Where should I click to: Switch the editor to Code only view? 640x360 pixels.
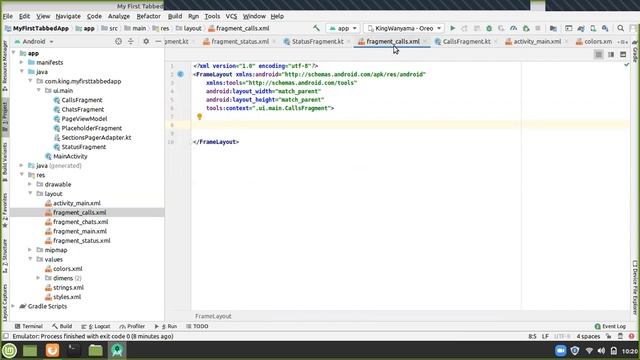[x=598, y=54]
